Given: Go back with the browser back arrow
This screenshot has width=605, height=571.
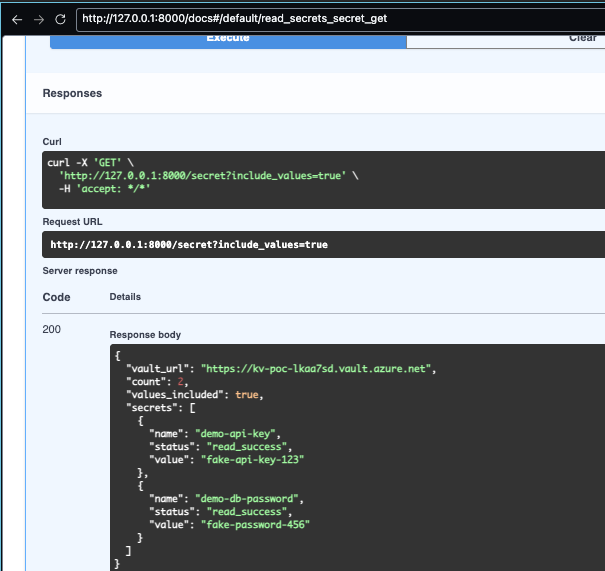Looking at the screenshot, I should [x=17, y=19].
